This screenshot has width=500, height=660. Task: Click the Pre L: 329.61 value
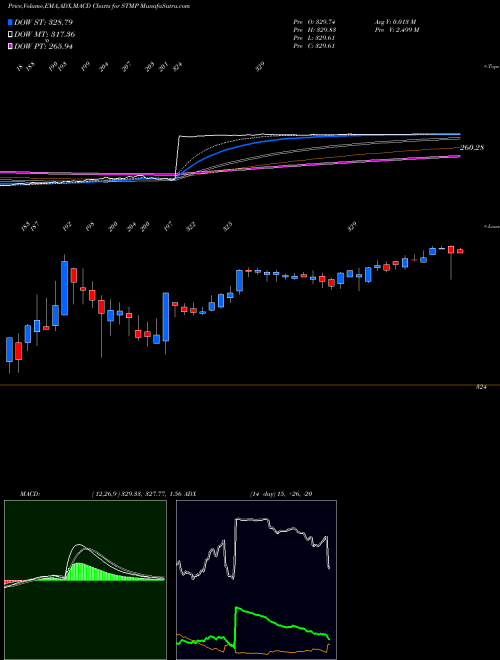pos(314,38)
